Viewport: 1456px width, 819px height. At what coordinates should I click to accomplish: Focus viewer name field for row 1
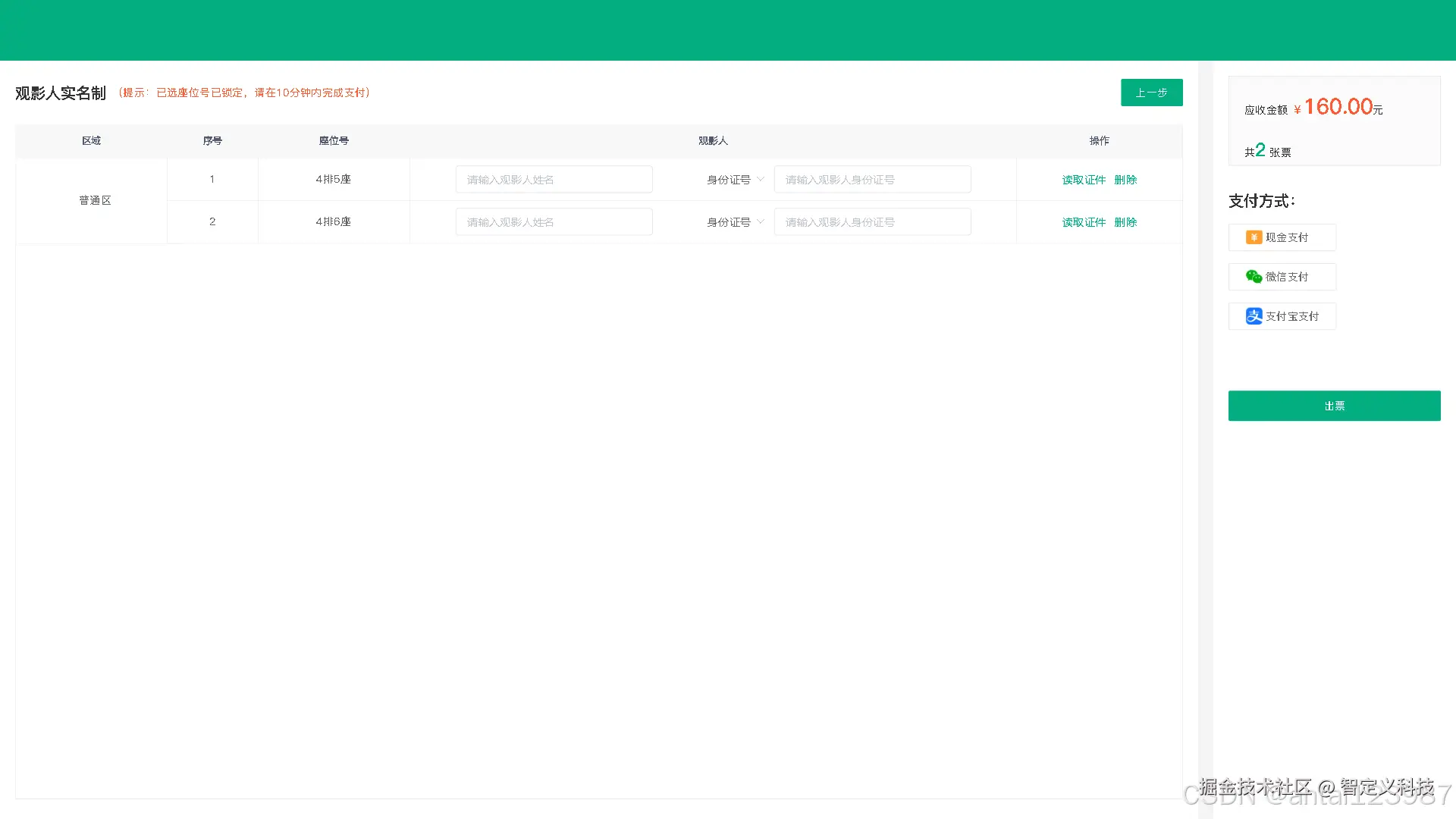[554, 180]
